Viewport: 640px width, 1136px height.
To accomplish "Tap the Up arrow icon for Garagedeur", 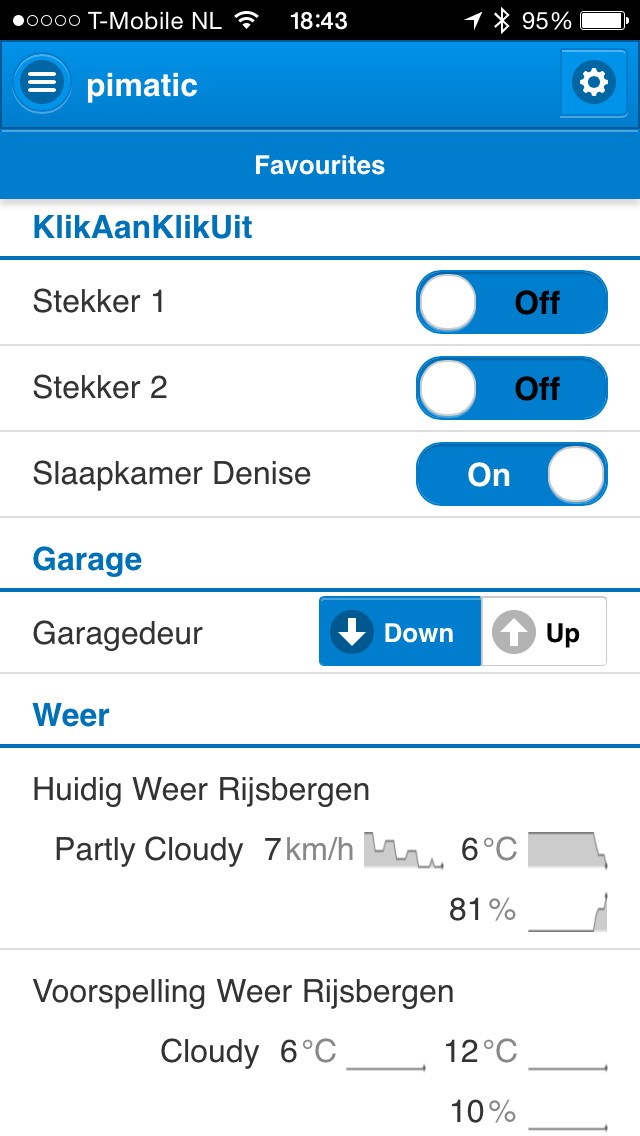I will click(x=514, y=633).
